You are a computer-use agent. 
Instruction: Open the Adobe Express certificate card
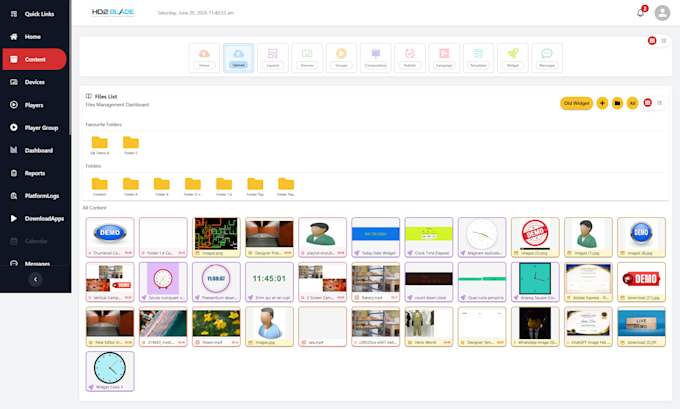pos(588,282)
